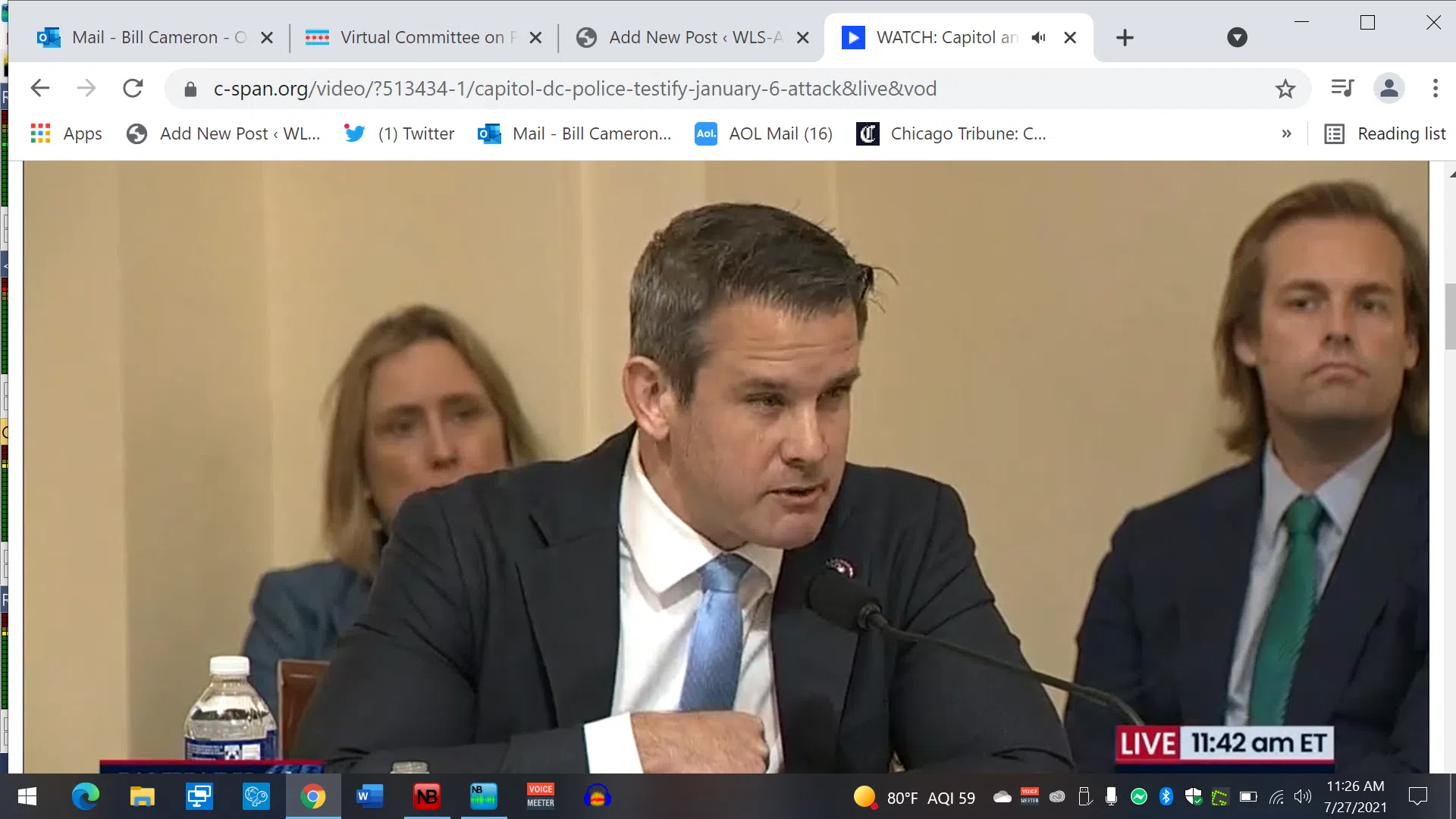Viewport: 1456px width, 819px height.
Task: Bookmark this page with star icon
Action: click(x=1285, y=89)
